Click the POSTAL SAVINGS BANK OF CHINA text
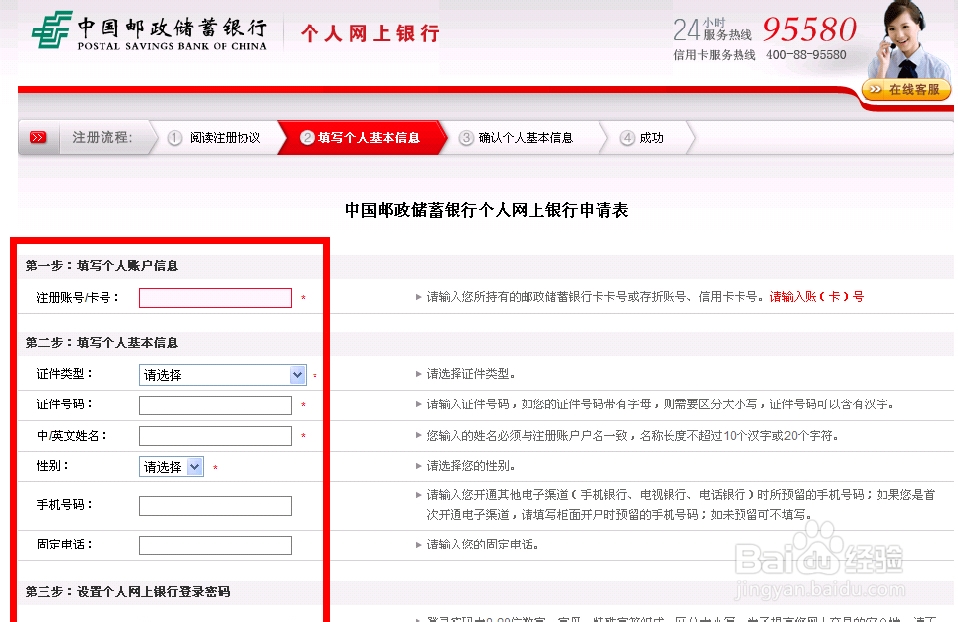Screen dimensions: 958x622 [x=172, y=46]
